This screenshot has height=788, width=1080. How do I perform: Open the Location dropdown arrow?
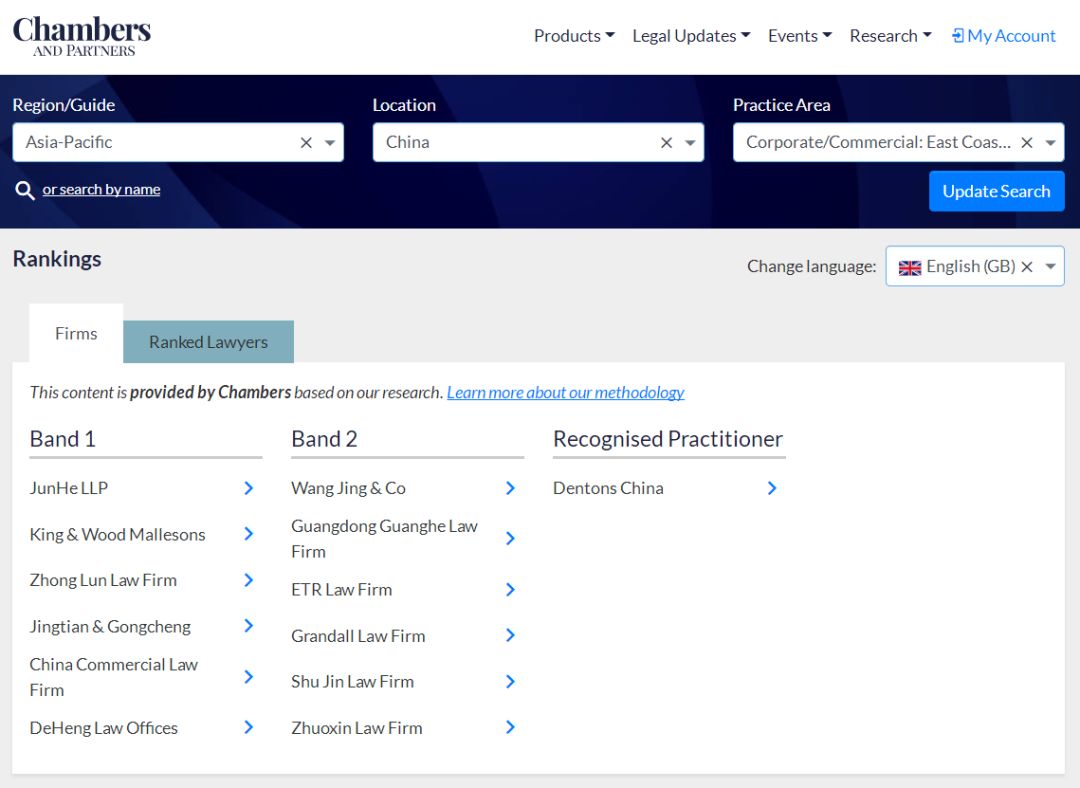click(x=690, y=143)
